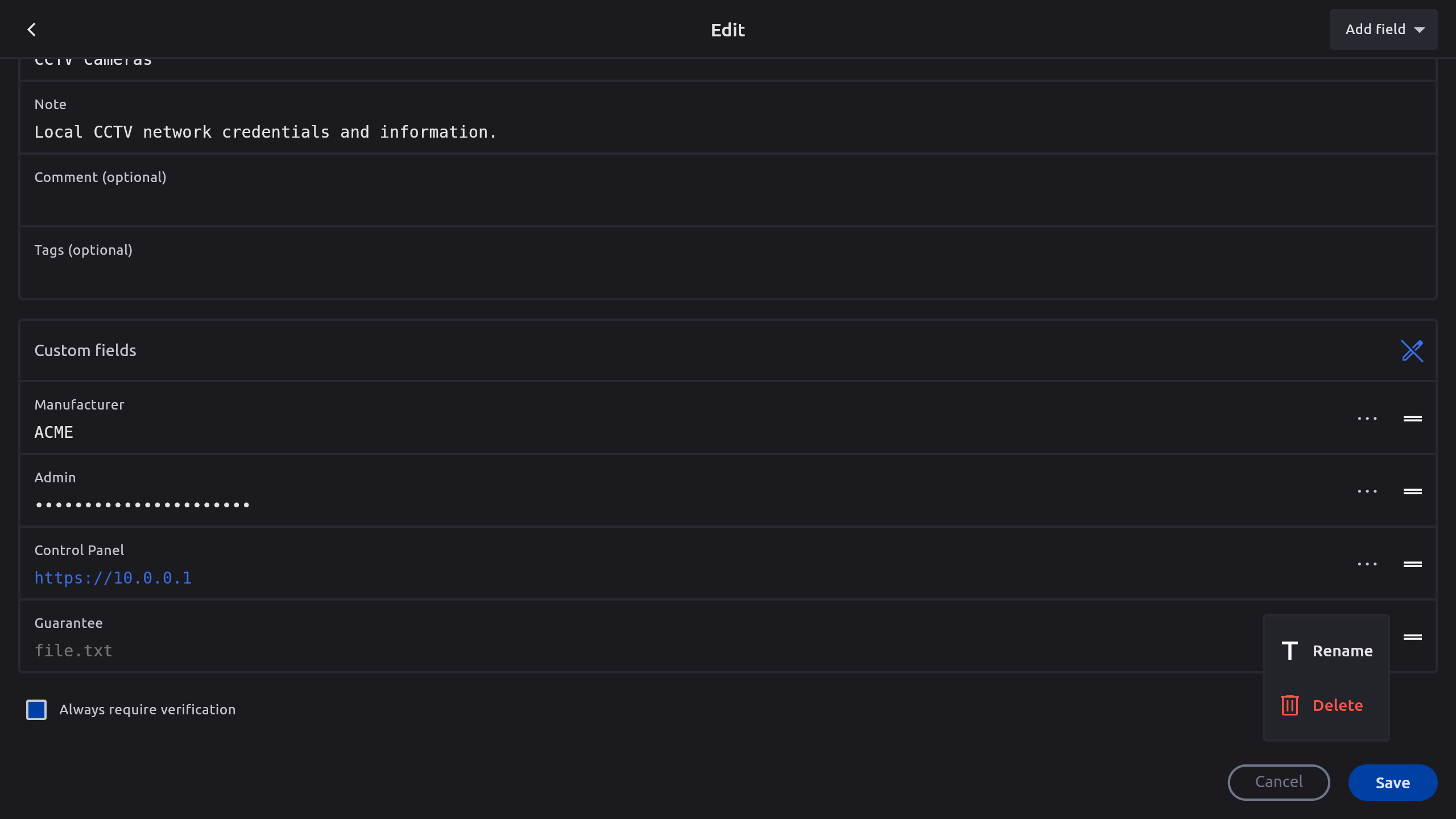The image size is (1456, 819).
Task: Grab the Control Panel drag handle
Action: click(x=1413, y=564)
